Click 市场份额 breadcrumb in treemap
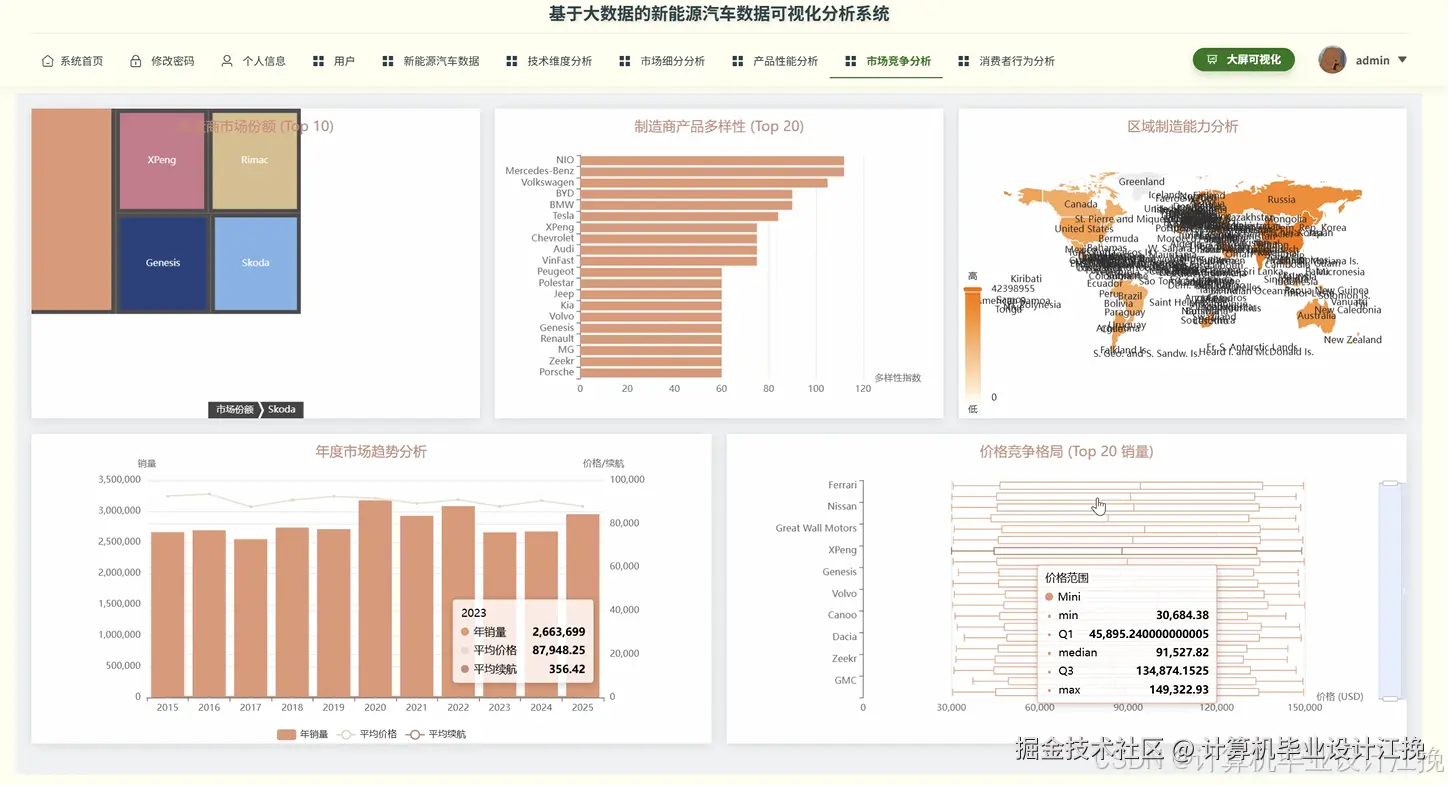The width and height of the screenshot is (1448, 785). pyautogui.click(x=234, y=409)
